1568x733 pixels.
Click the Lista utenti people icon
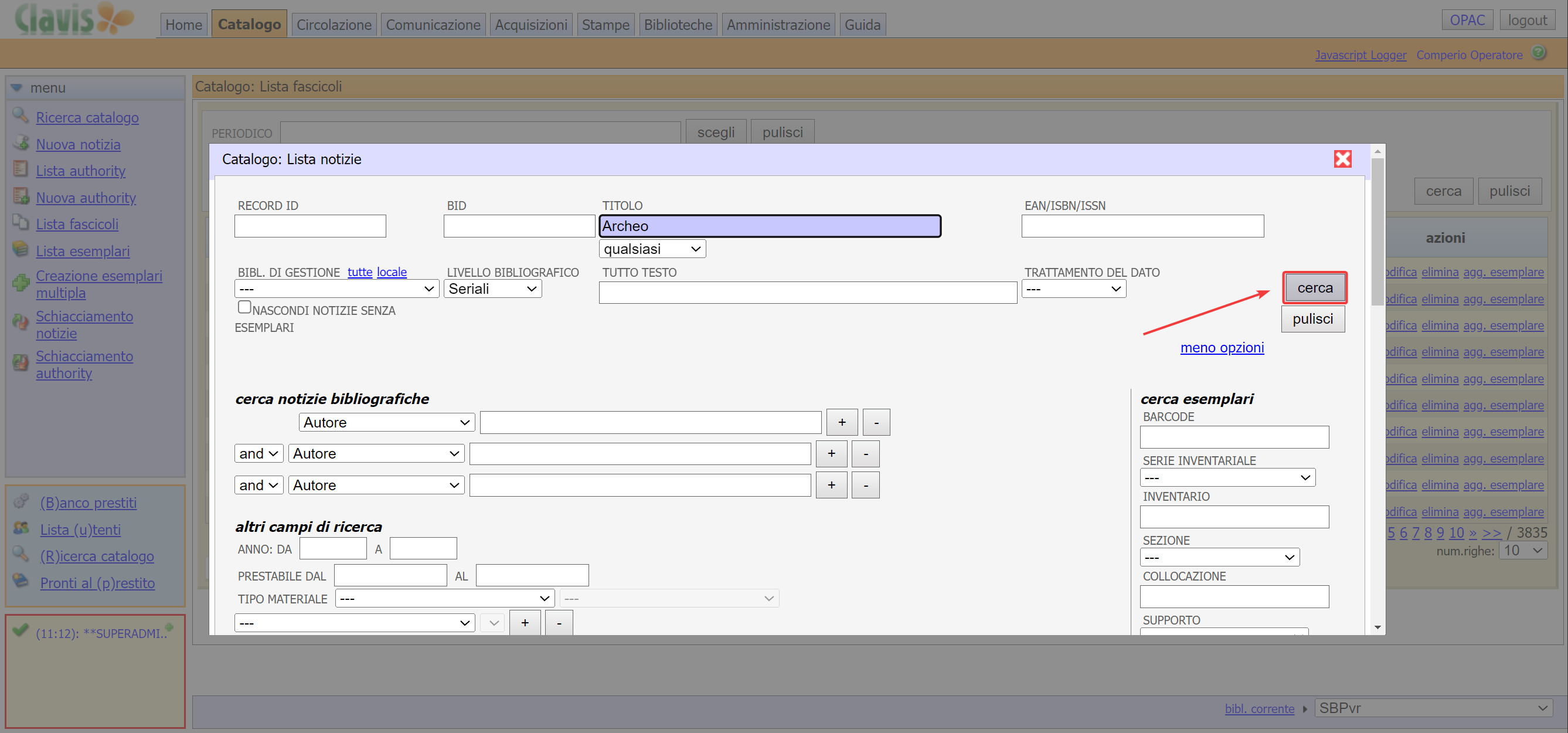(21, 528)
